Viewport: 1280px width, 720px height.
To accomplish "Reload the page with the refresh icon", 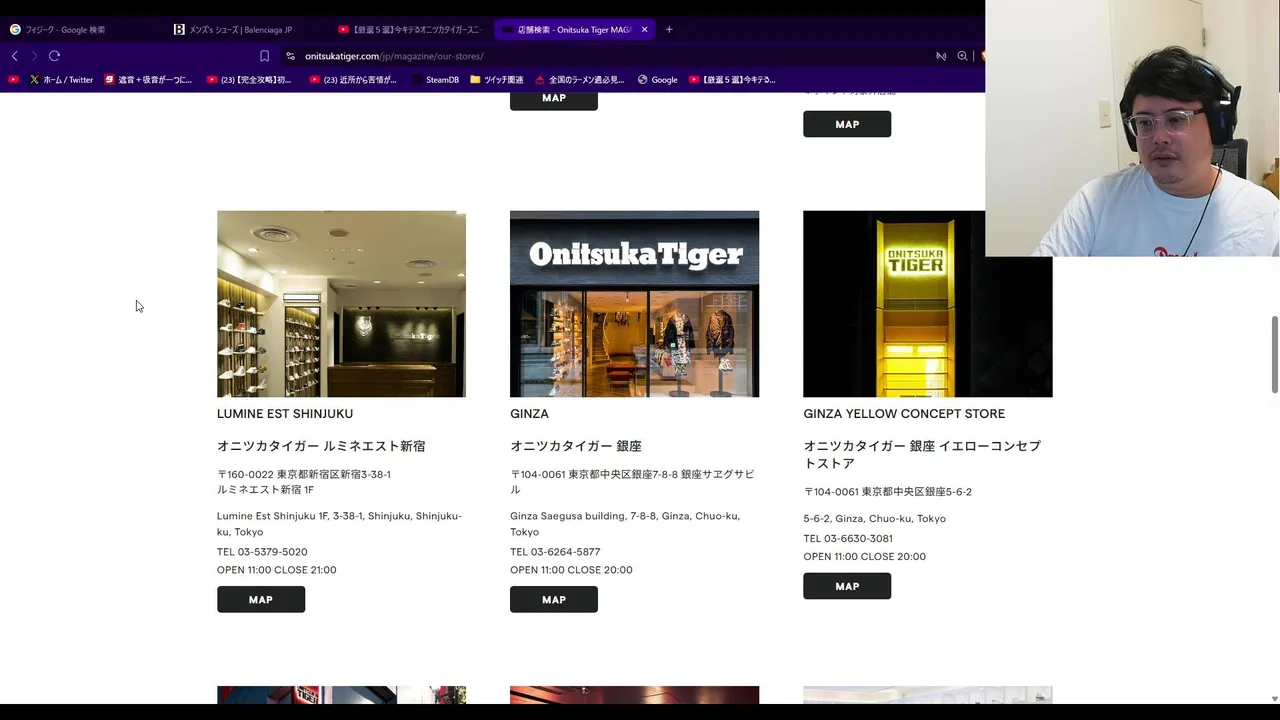I will coord(54,56).
